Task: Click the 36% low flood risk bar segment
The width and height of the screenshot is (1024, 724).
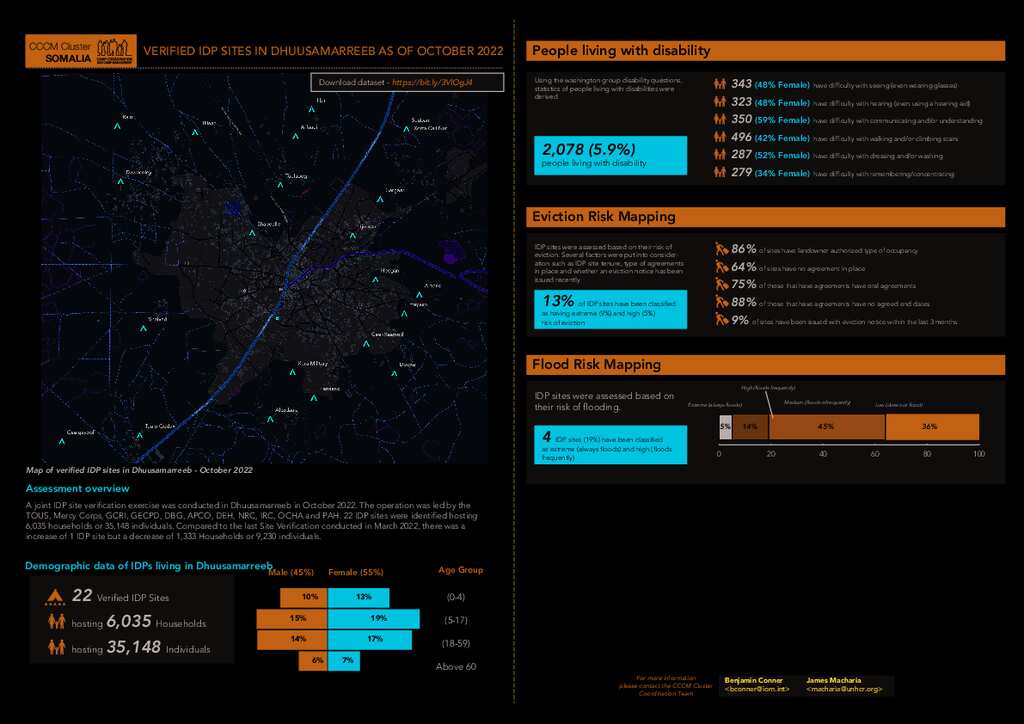Action: [x=930, y=426]
